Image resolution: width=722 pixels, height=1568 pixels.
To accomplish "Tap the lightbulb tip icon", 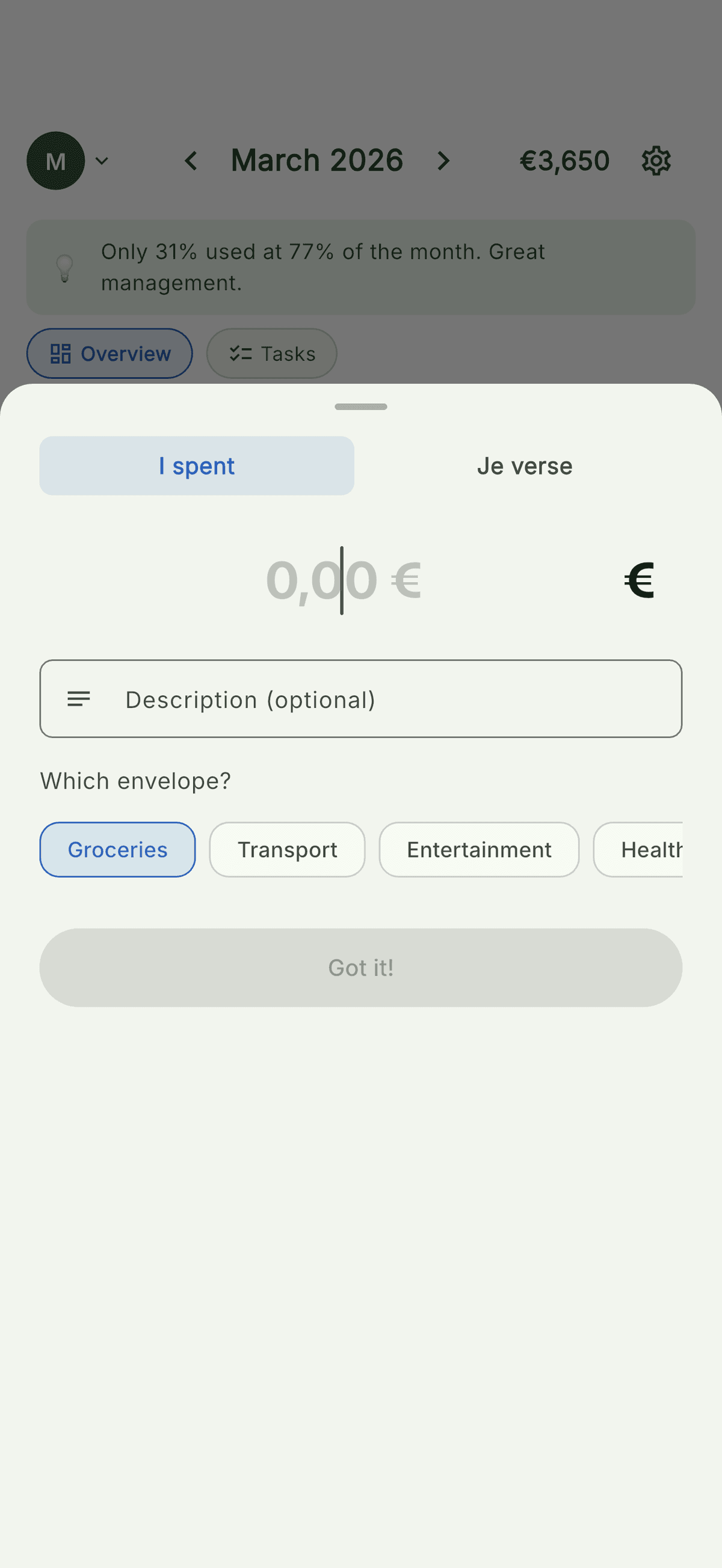I will (x=64, y=268).
